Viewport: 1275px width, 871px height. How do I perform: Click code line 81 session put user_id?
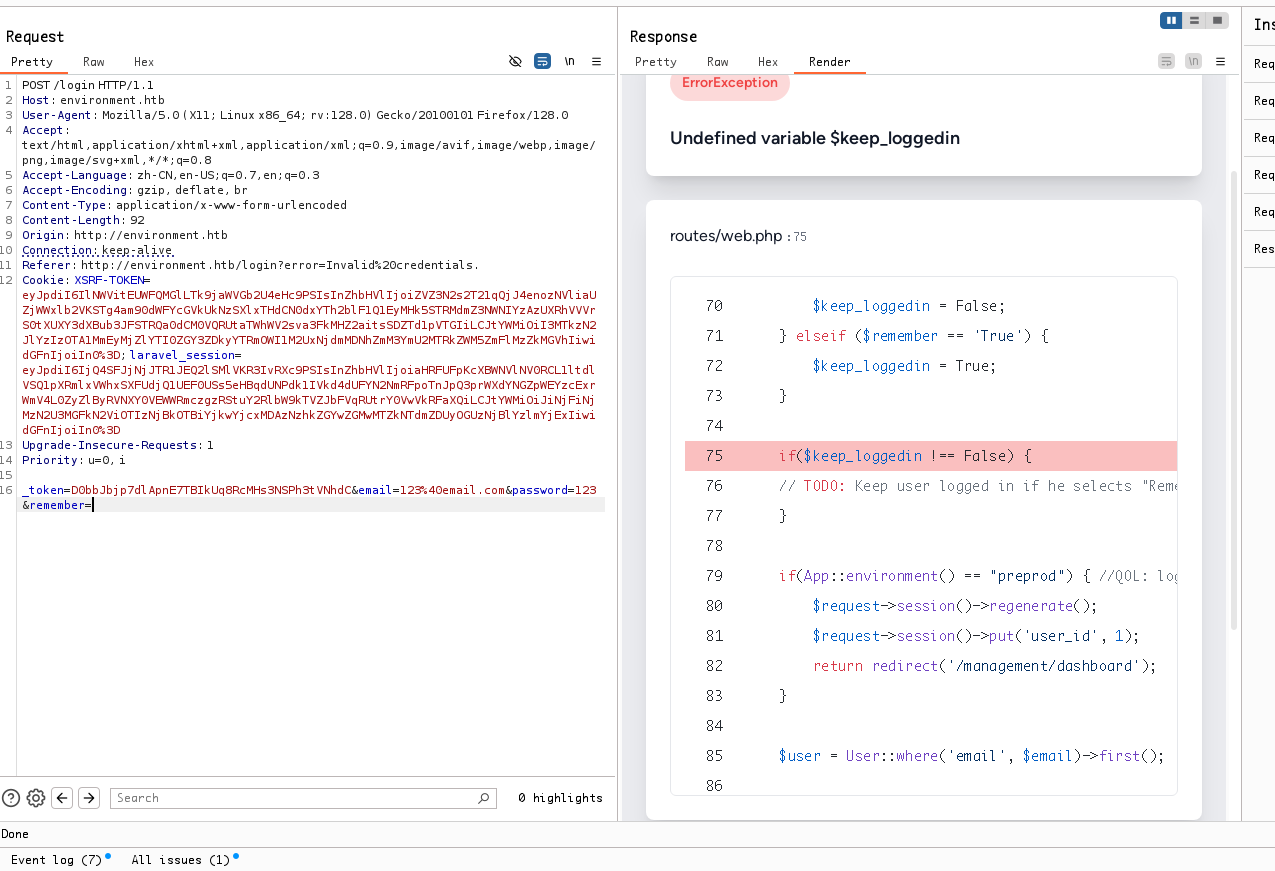[x=976, y=636]
